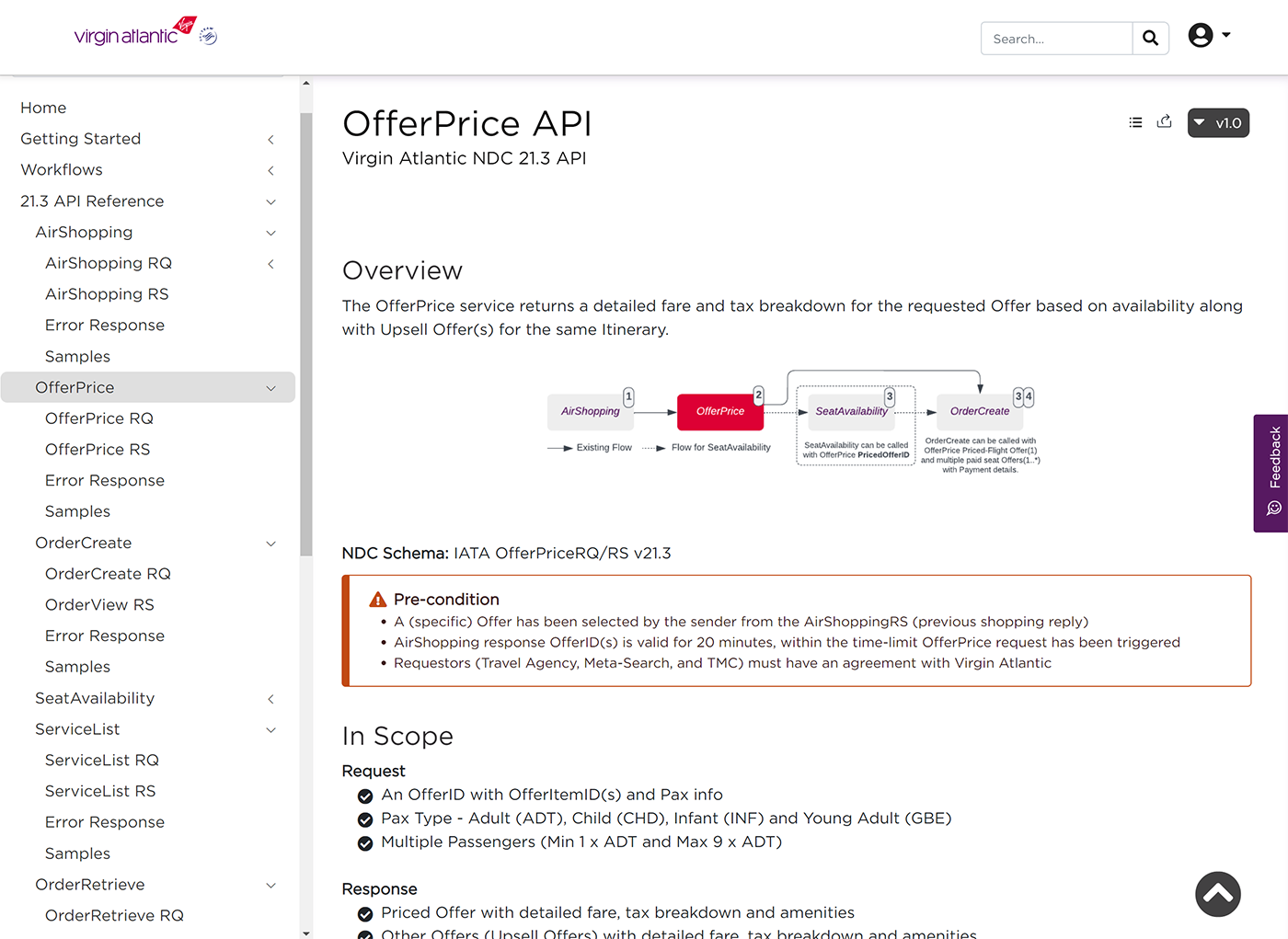Screen dimensions: 1288x939
Task: Open the user account avatar menu
Action: pos(1201,35)
